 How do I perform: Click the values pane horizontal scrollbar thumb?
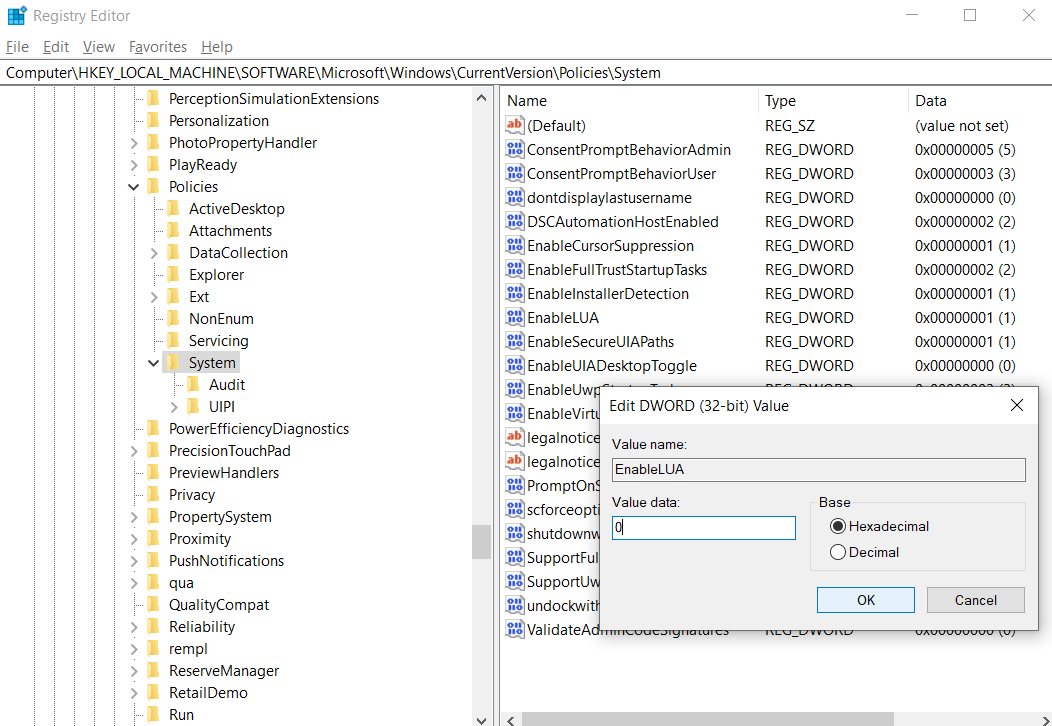pyautogui.click(x=707, y=719)
